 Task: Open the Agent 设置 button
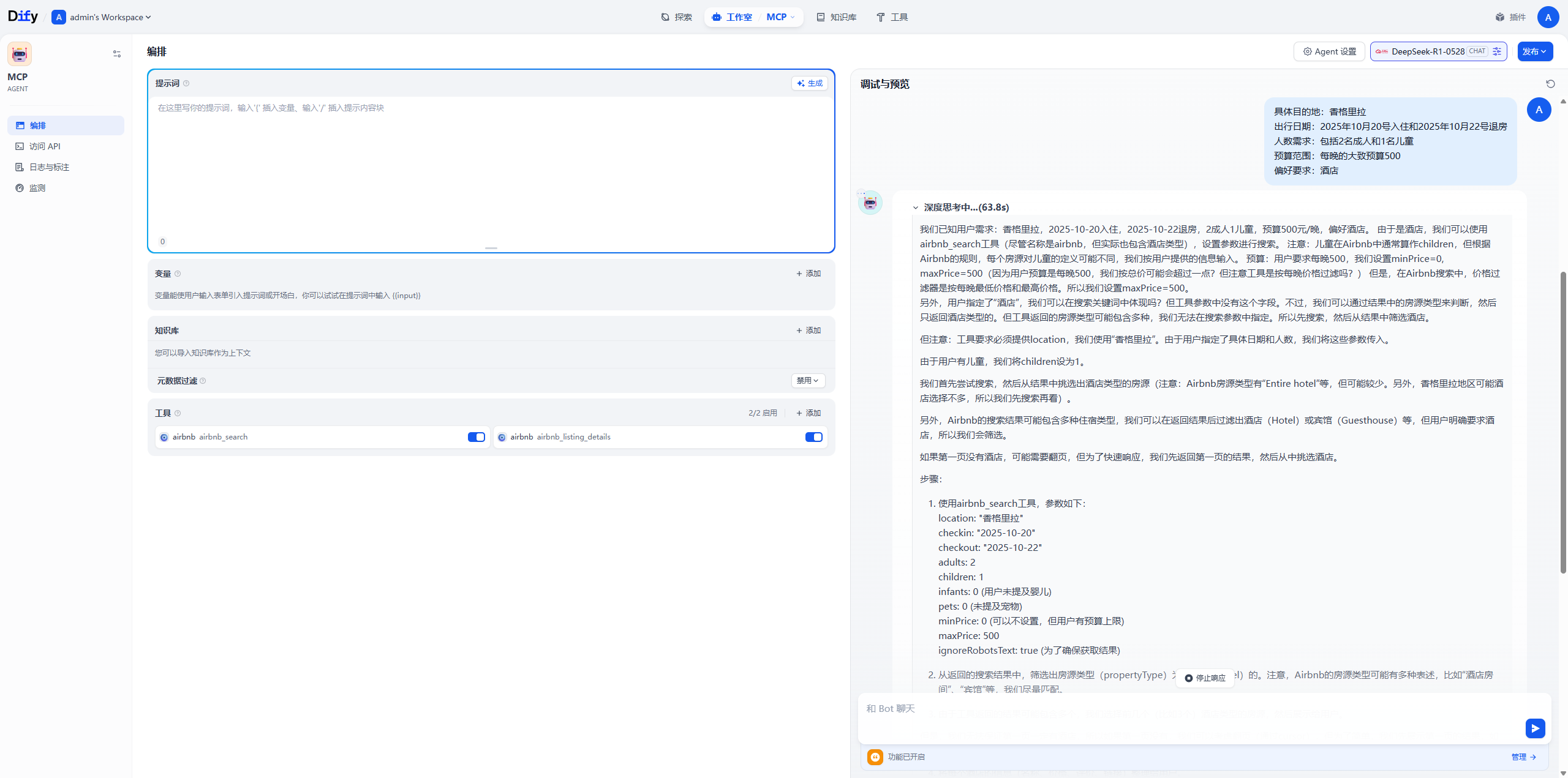(x=1329, y=51)
